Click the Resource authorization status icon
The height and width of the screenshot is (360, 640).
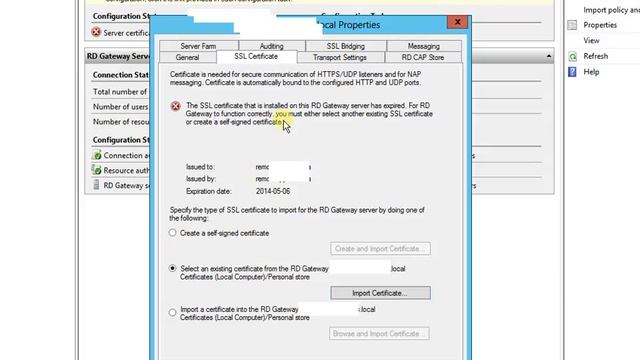97,170
